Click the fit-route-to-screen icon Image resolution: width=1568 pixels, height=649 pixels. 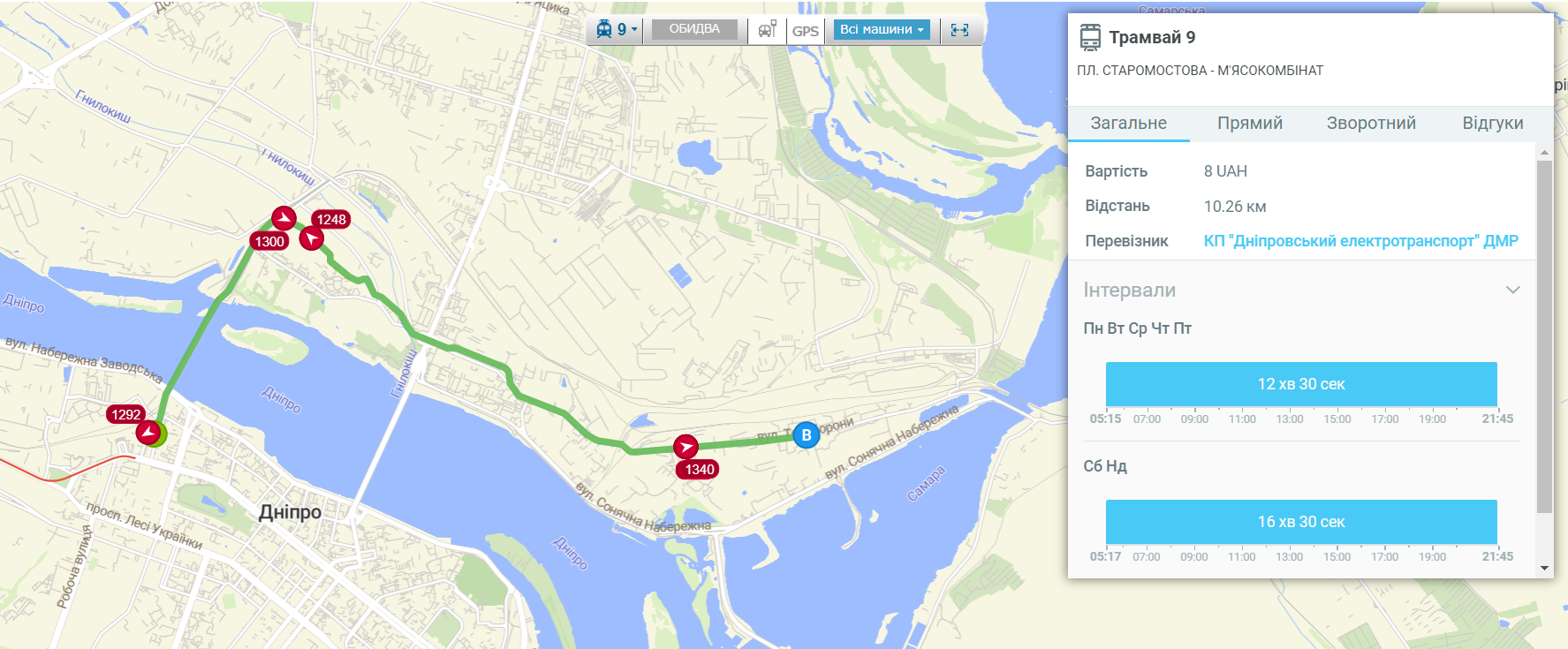(x=959, y=30)
